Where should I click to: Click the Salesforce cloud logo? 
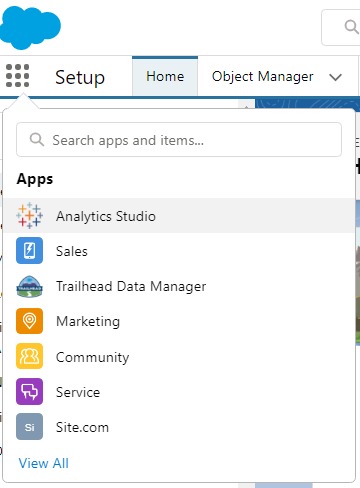click(29, 27)
